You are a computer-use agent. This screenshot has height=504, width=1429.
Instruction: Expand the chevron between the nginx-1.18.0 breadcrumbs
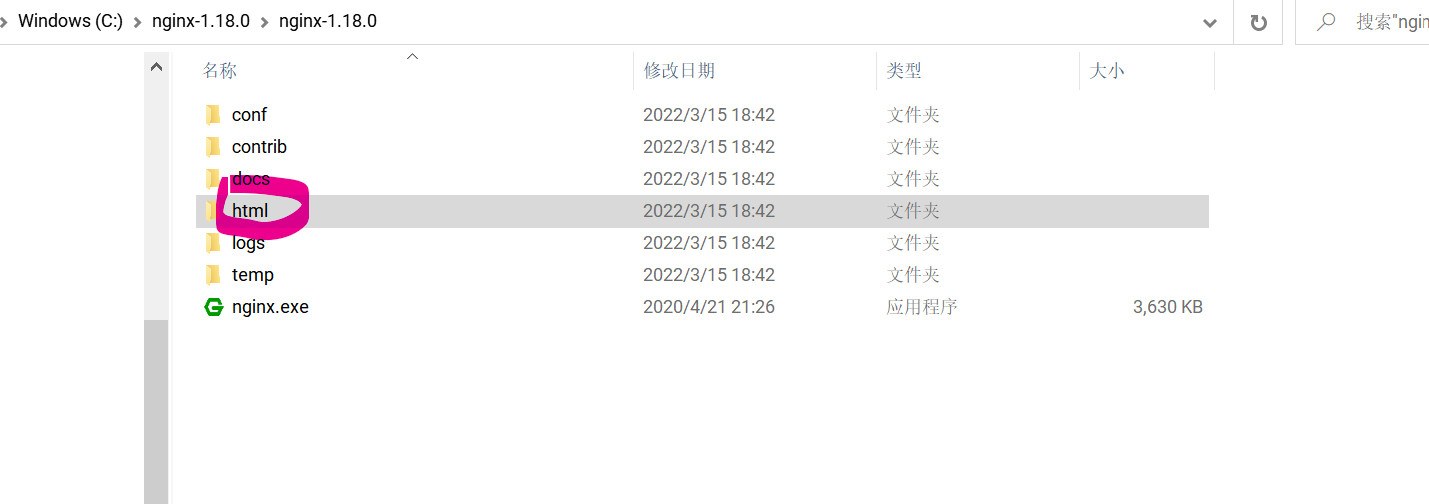pos(265,21)
